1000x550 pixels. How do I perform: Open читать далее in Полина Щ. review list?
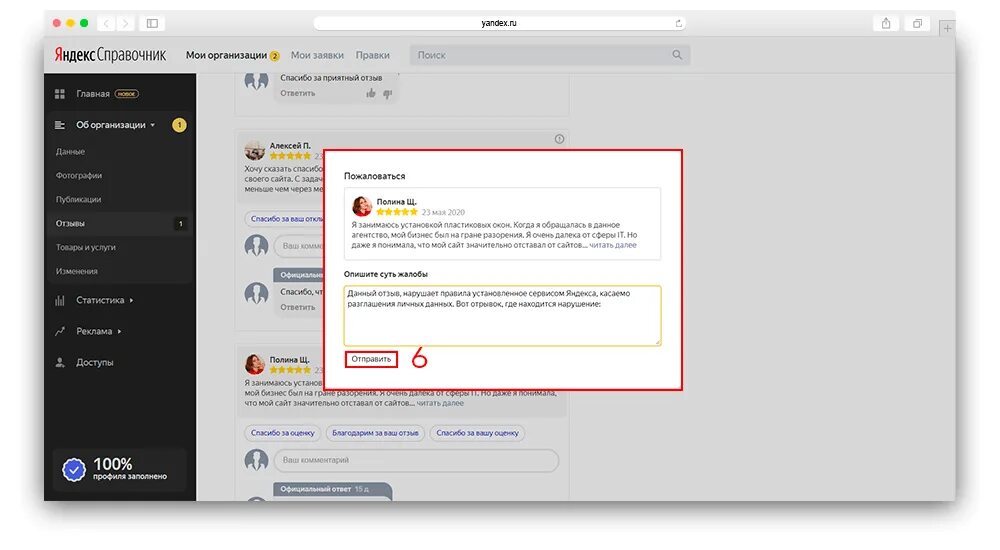coord(440,403)
